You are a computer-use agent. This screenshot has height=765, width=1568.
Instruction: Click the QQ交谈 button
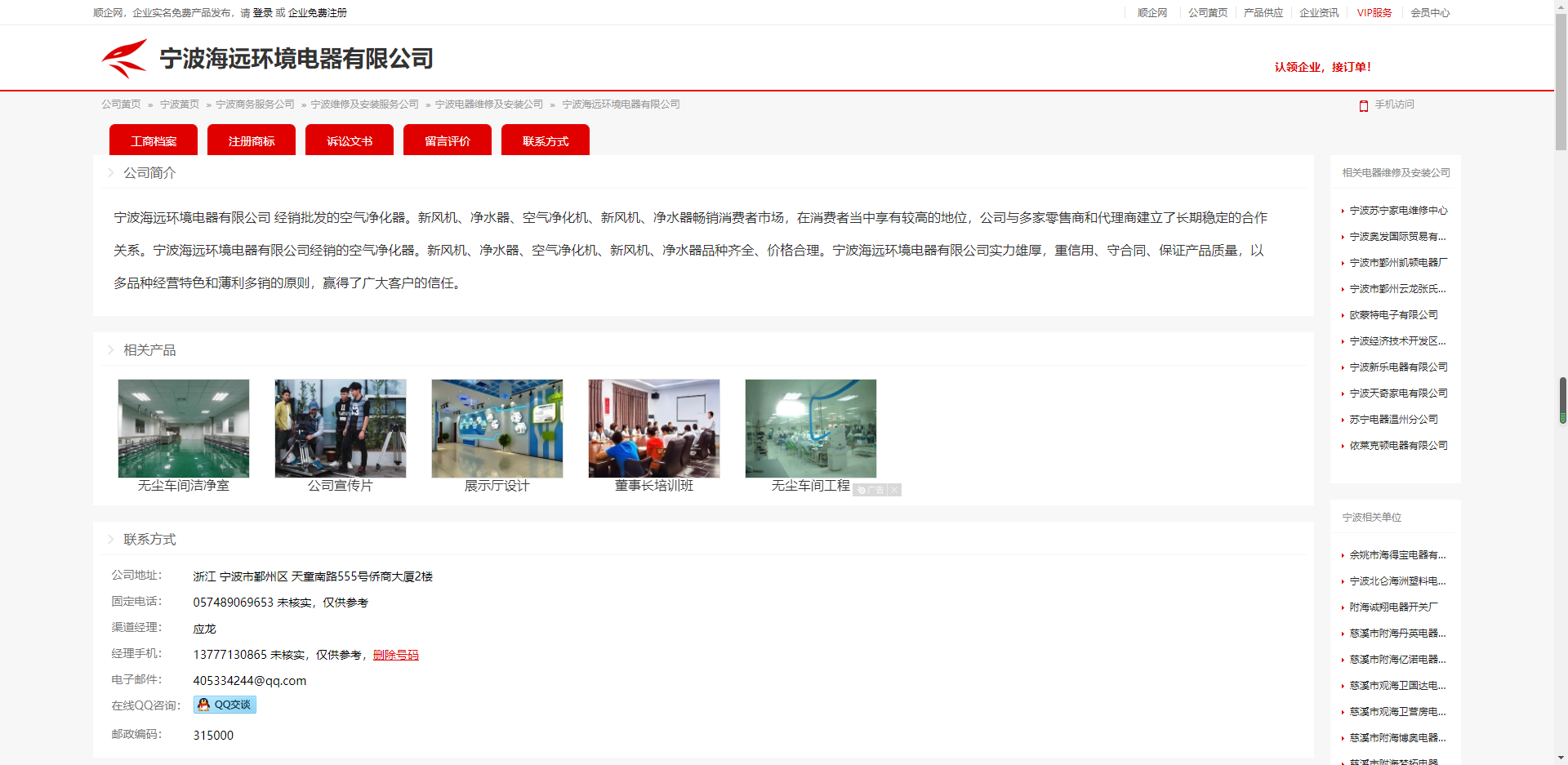pos(225,705)
